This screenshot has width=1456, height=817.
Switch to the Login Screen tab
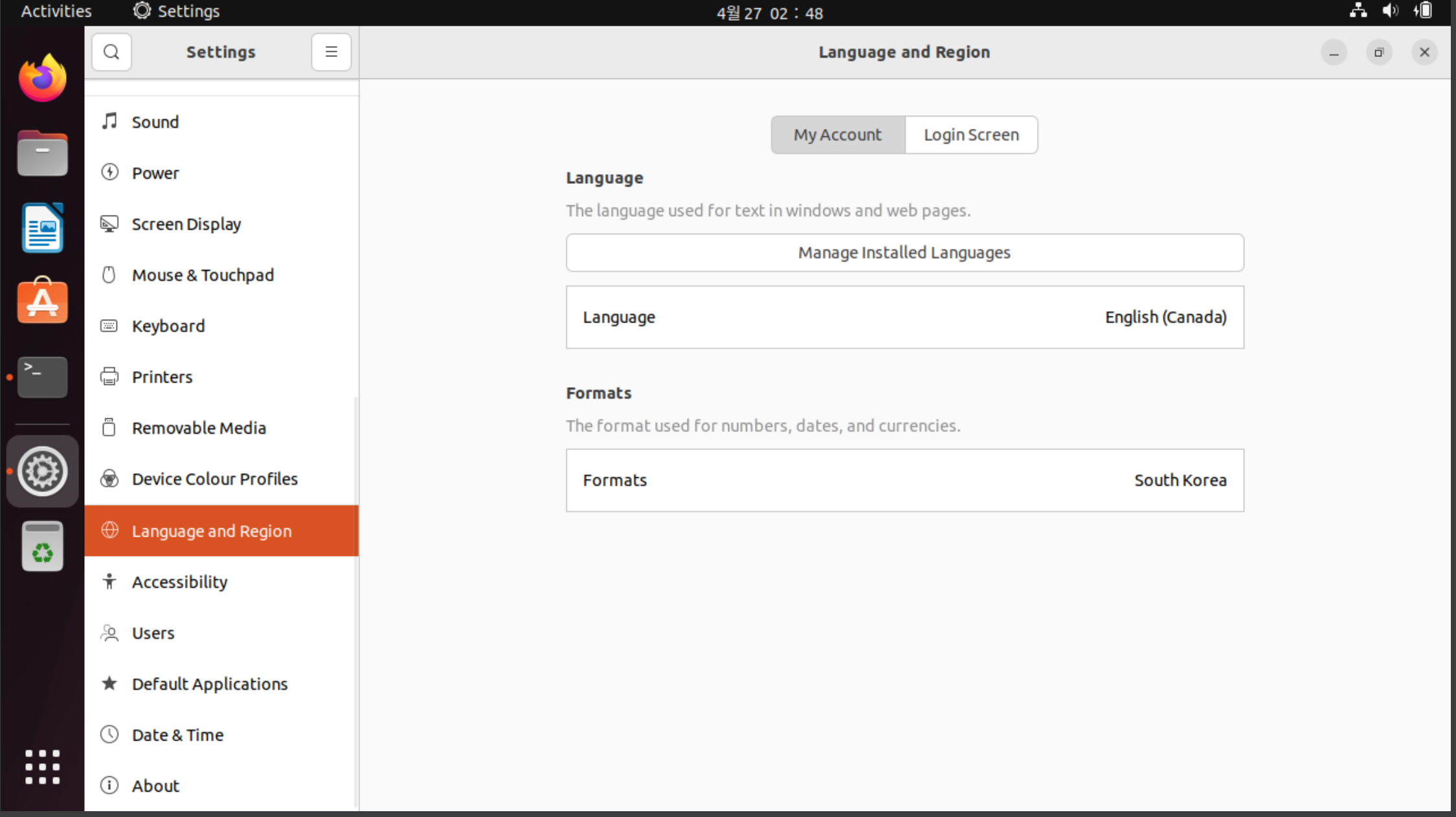click(x=971, y=135)
